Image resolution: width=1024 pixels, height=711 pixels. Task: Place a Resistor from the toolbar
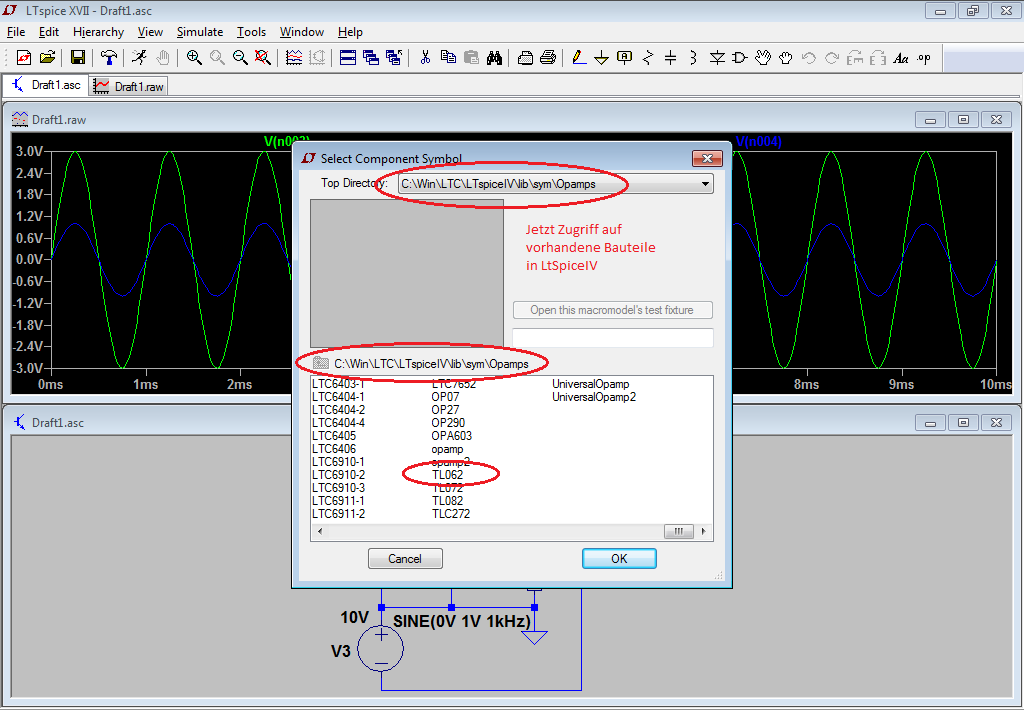[647, 58]
